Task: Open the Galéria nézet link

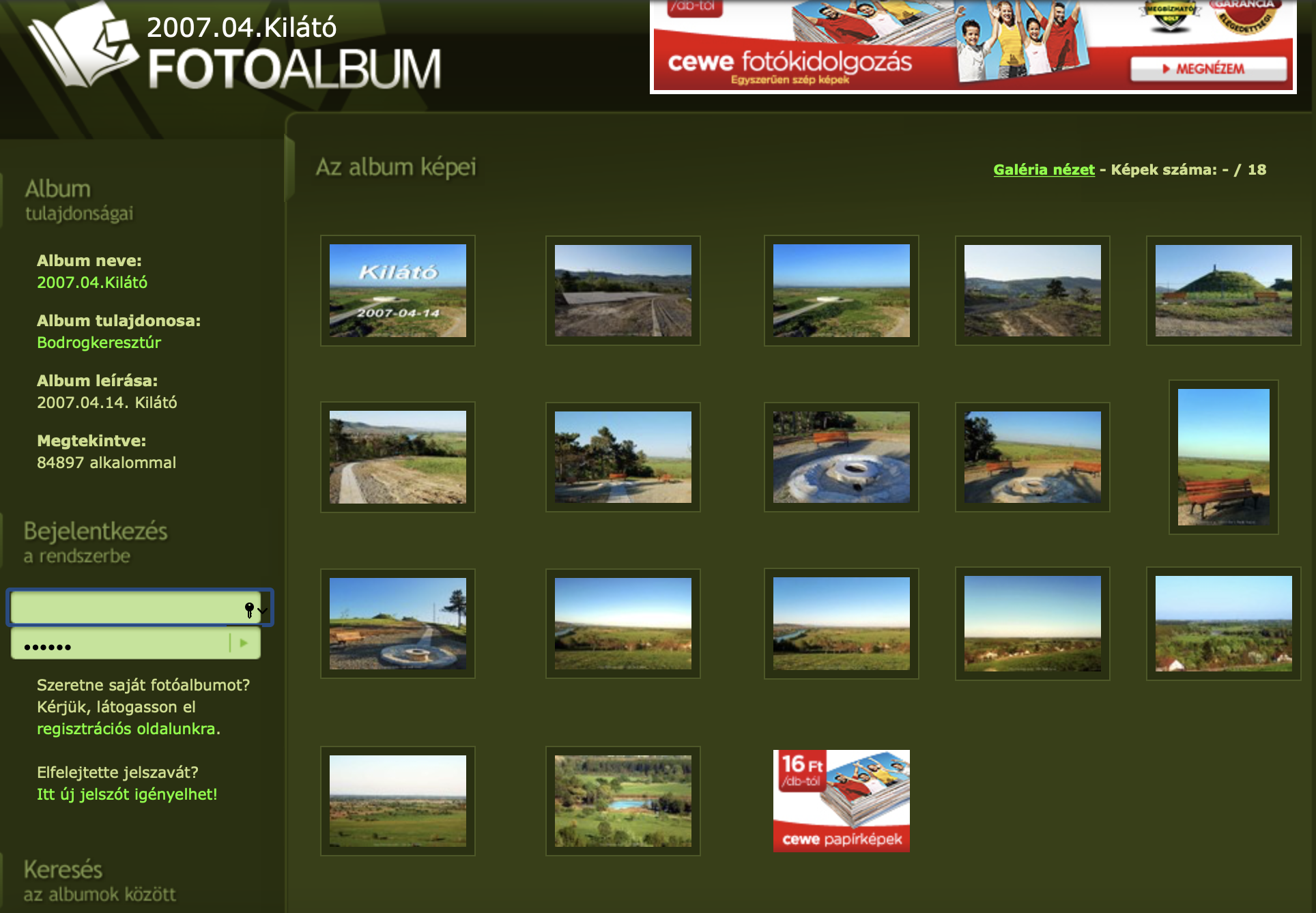Action: tap(1044, 169)
